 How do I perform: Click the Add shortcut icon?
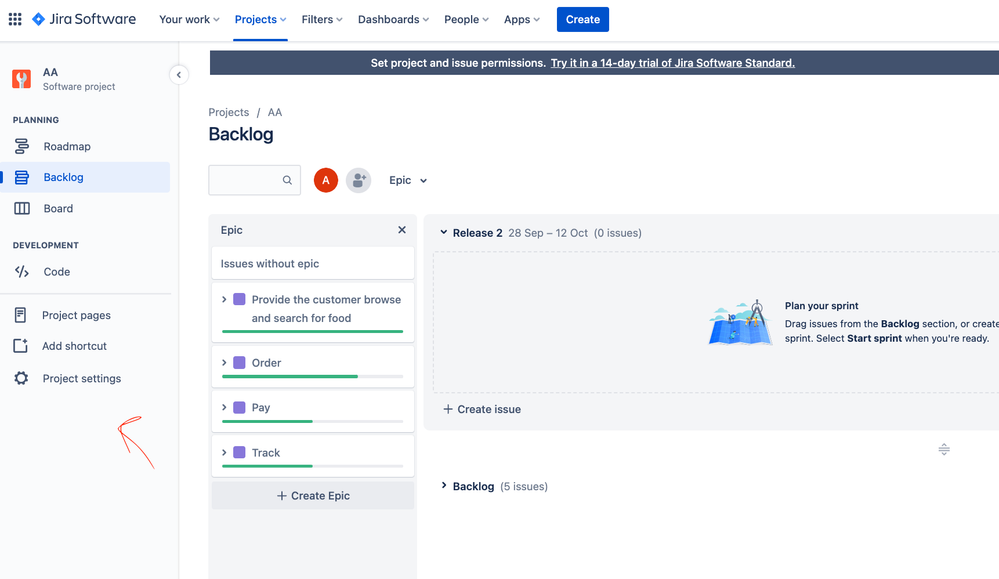pos(20,346)
